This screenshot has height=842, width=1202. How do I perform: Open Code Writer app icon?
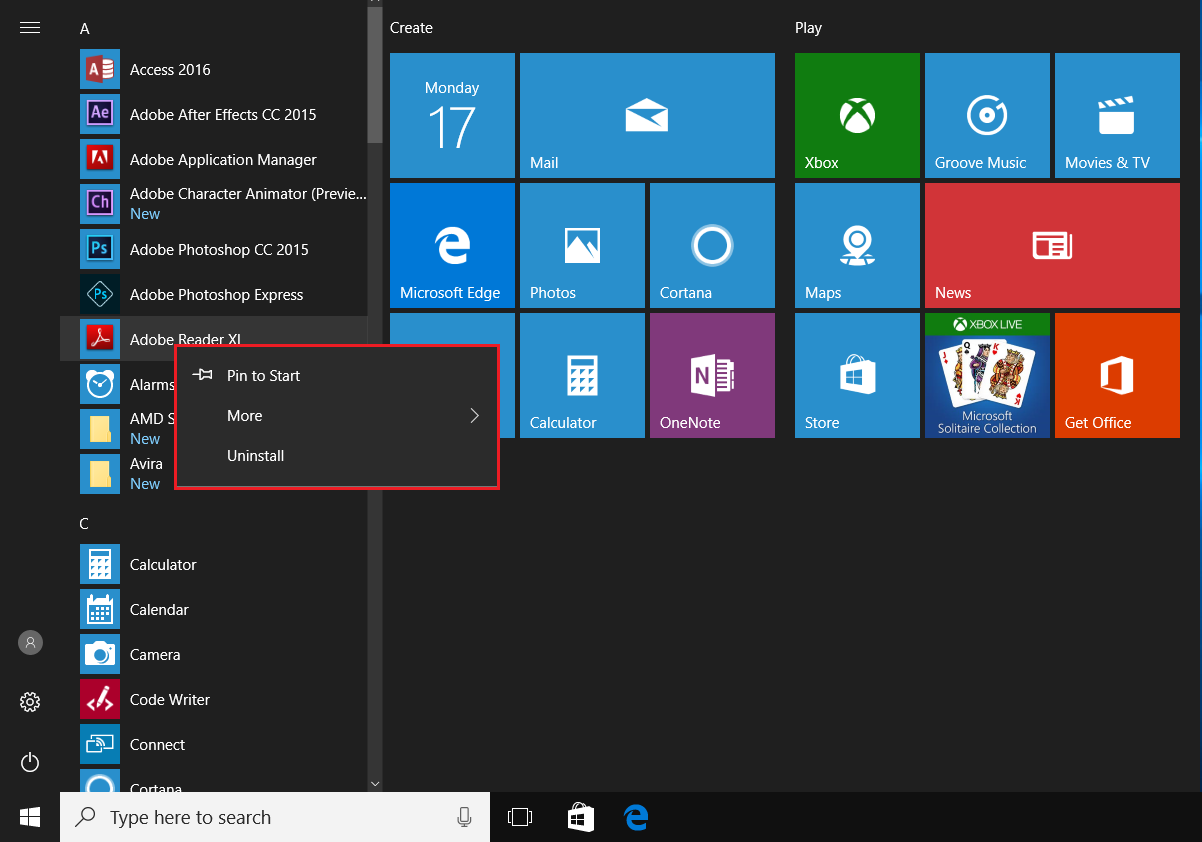click(99, 699)
